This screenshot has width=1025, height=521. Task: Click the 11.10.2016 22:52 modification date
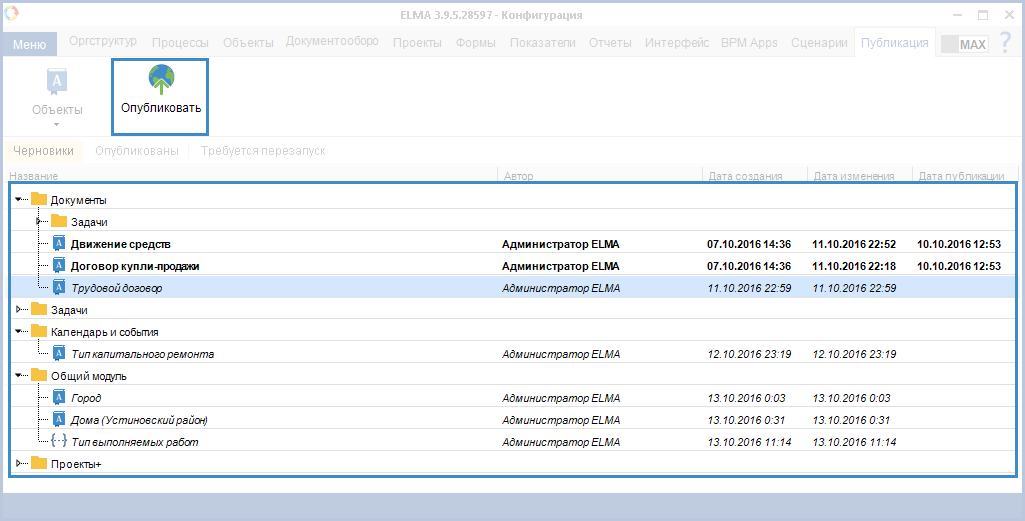click(x=854, y=244)
